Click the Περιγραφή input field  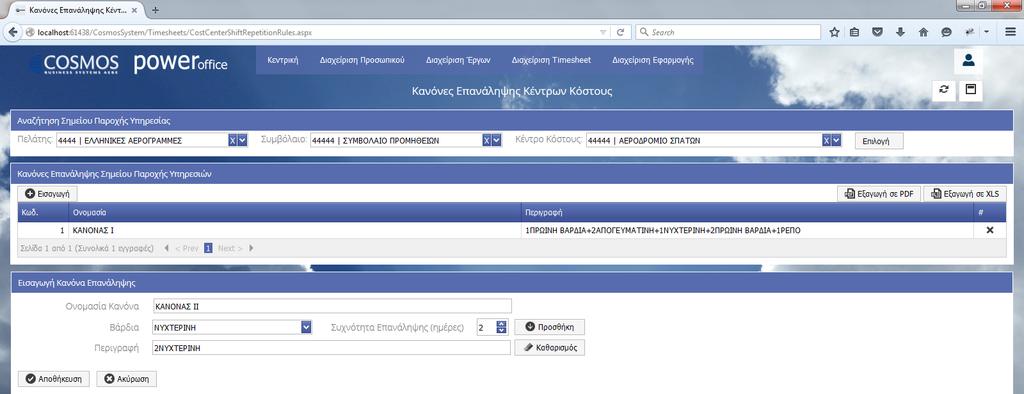coord(331,348)
